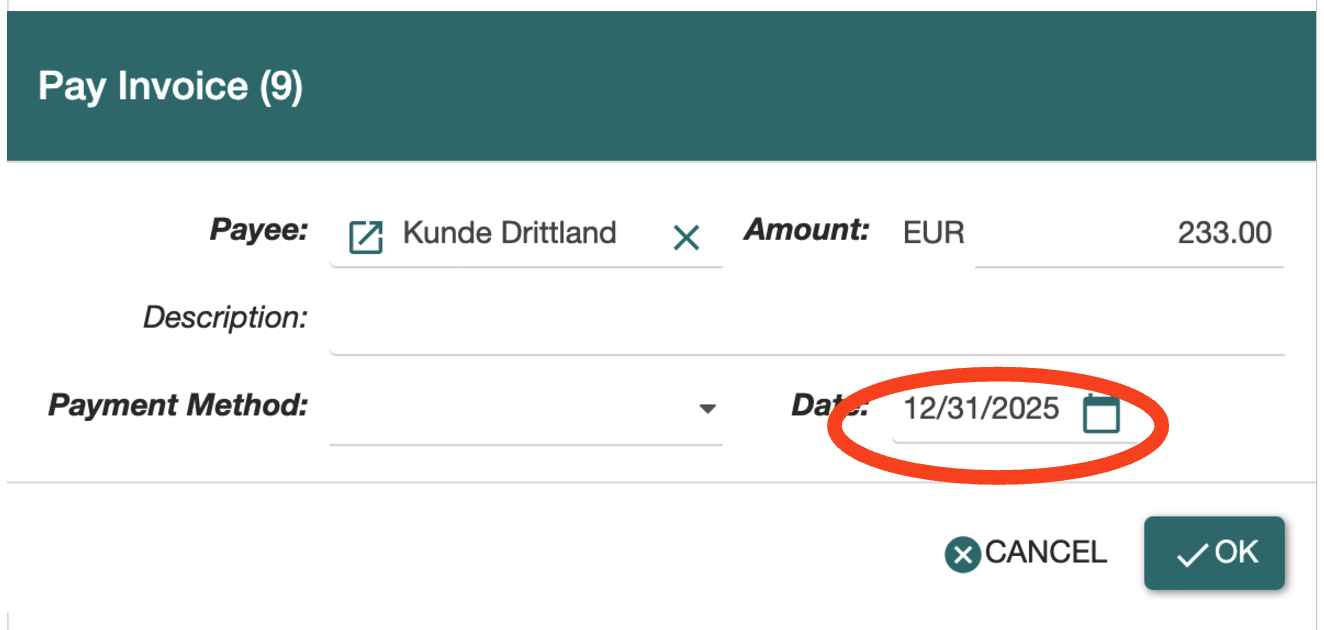Select the Kunde Drittland payee field
1324x630 pixels.
coord(509,234)
